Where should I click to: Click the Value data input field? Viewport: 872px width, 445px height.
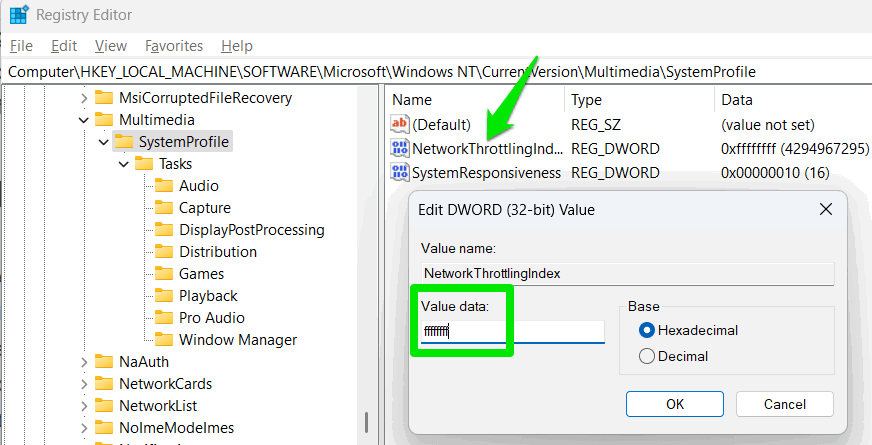tap(512, 331)
